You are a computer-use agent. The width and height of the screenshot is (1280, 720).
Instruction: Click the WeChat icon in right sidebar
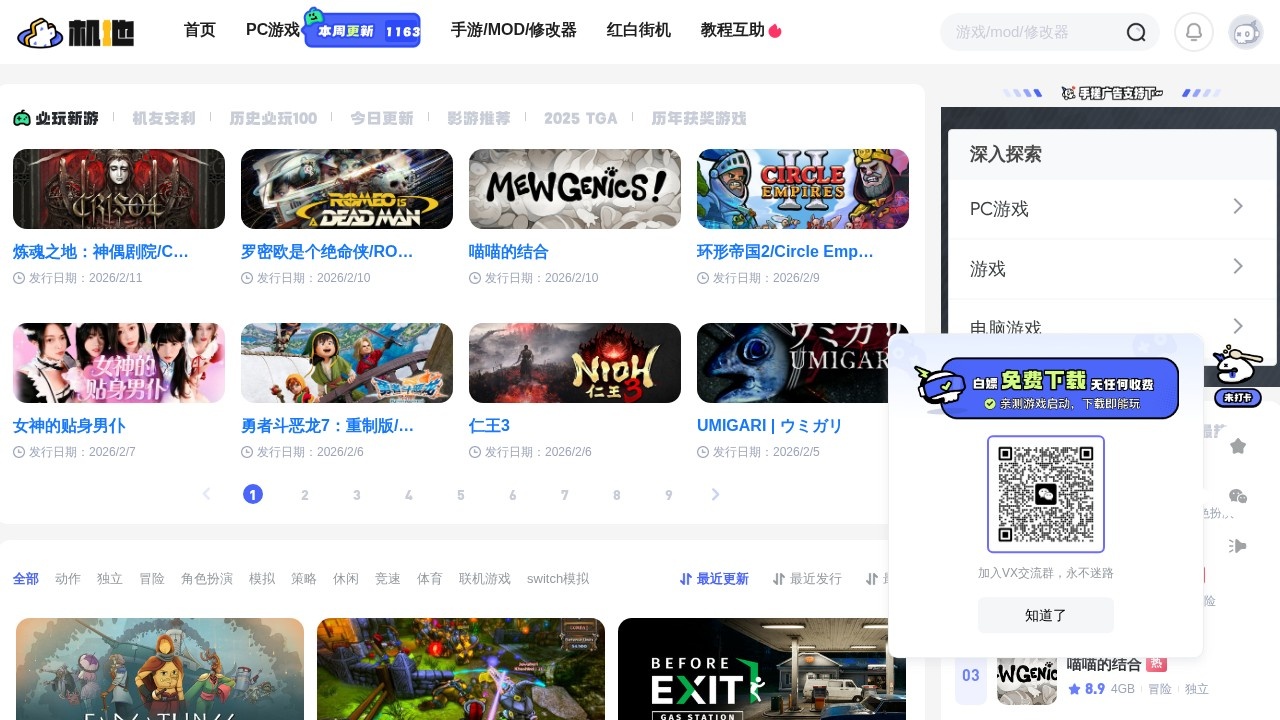pos(1238,496)
